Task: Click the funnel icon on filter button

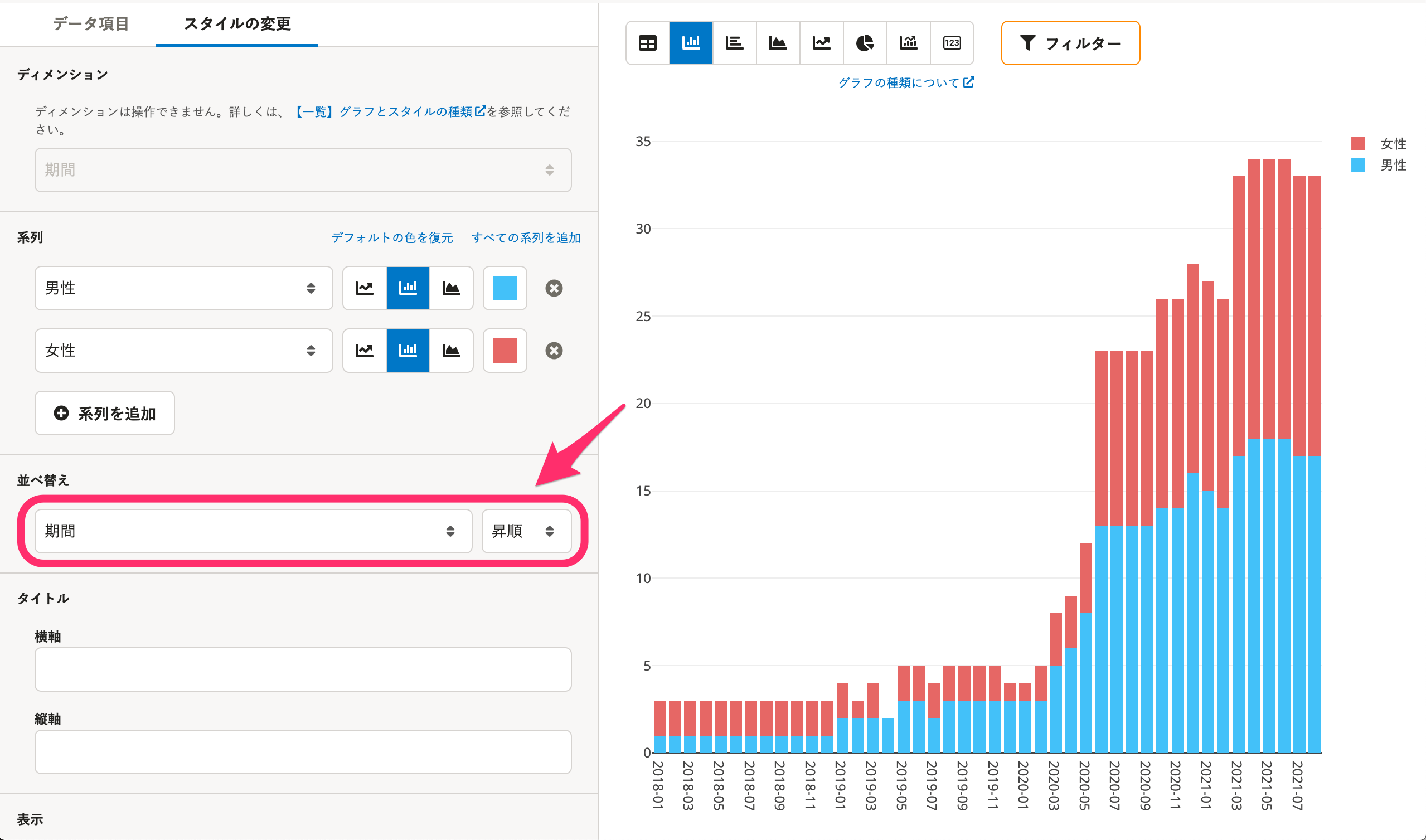Action: click(1027, 43)
